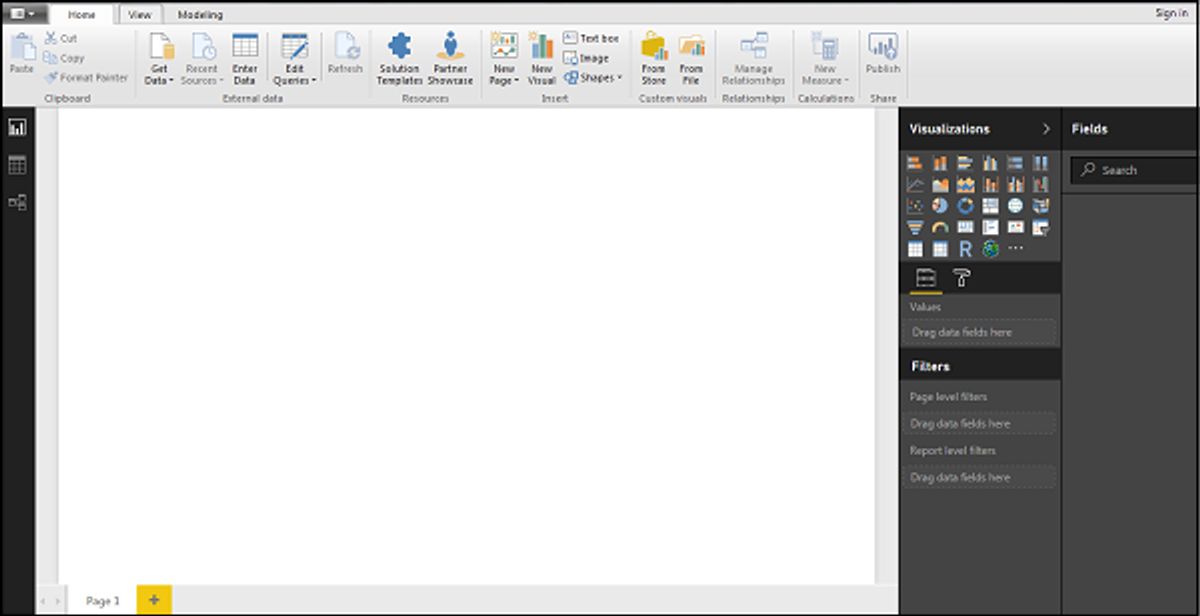
Task: Expand the New Page dropdown
Action: (504, 59)
